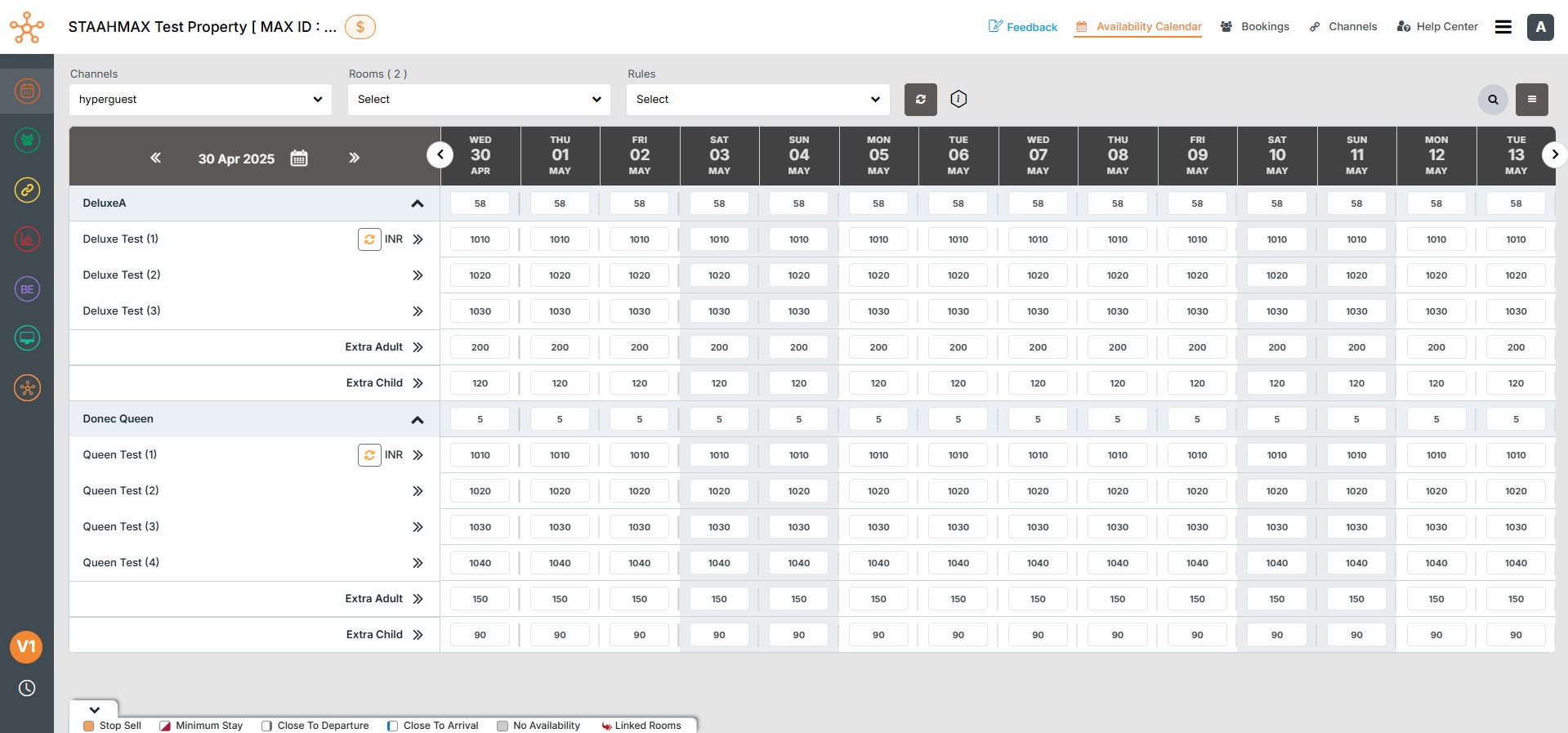Image resolution: width=1568 pixels, height=733 pixels.
Task: Open double chevron for Deluxe Test (2)
Action: pyautogui.click(x=418, y=275)
